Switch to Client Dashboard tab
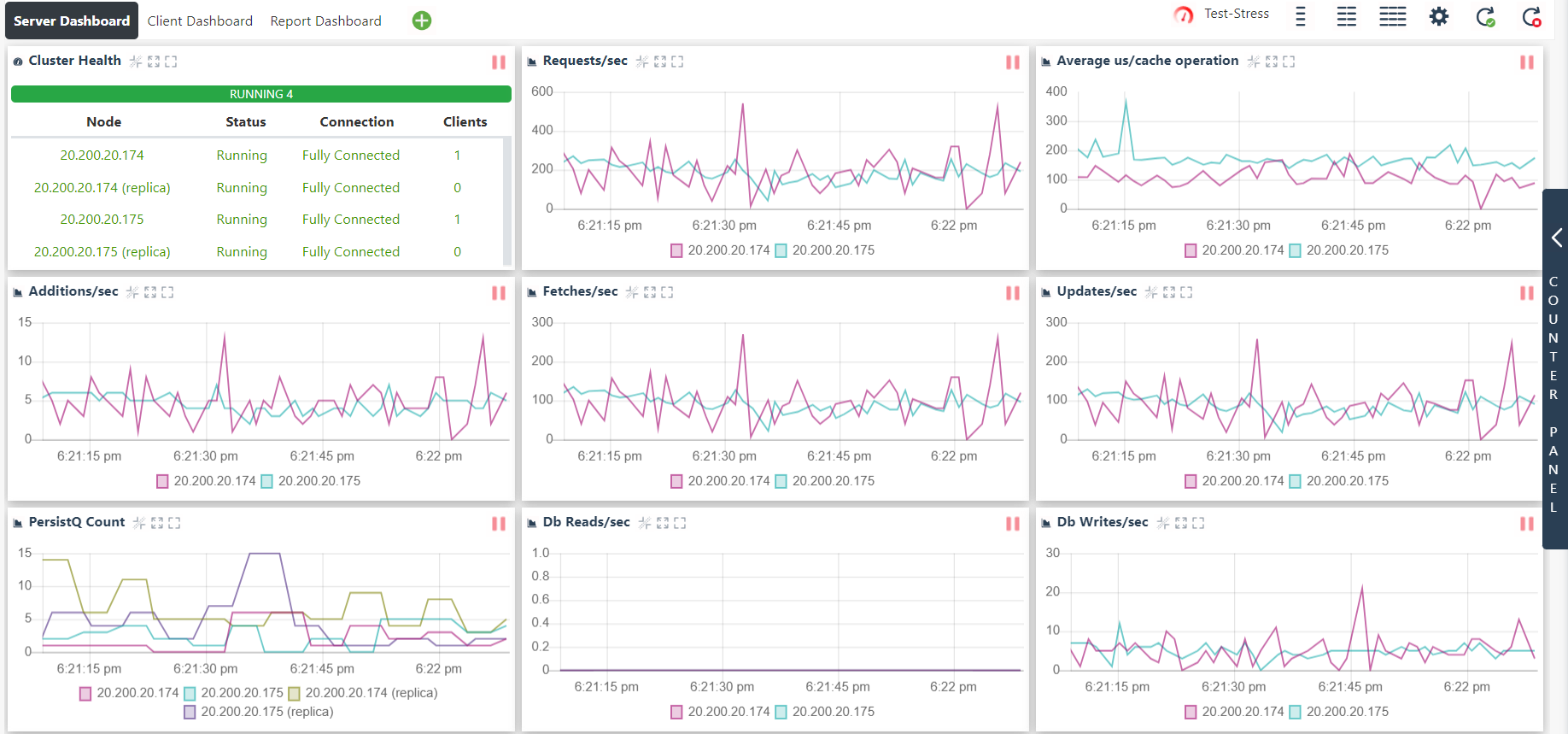 point(200,21)
